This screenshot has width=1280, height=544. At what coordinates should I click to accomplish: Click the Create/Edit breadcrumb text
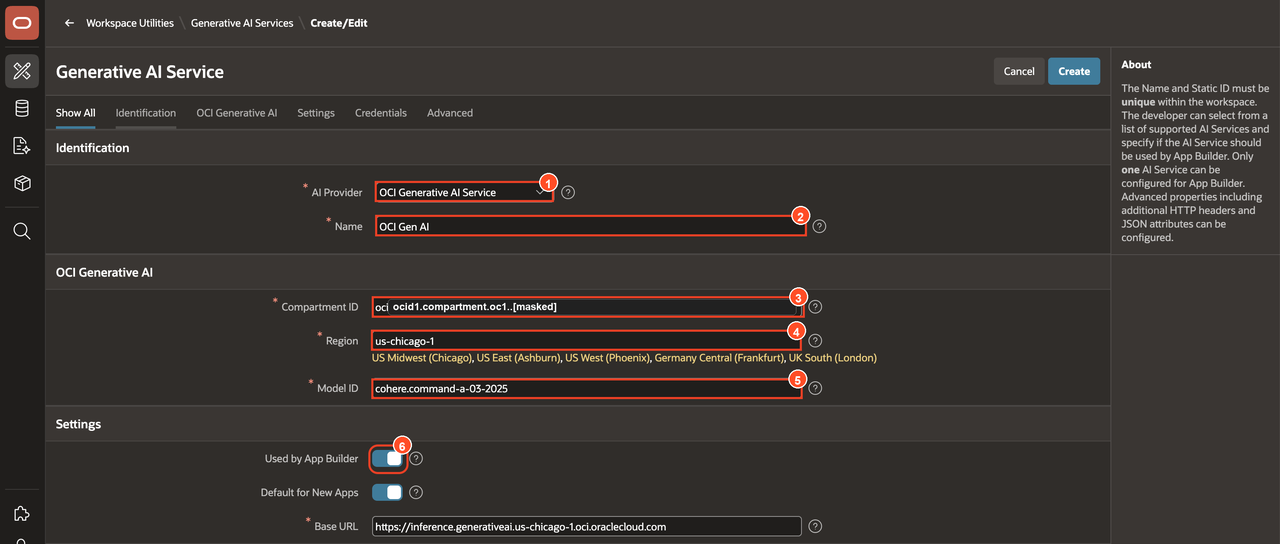click(339, 23)
